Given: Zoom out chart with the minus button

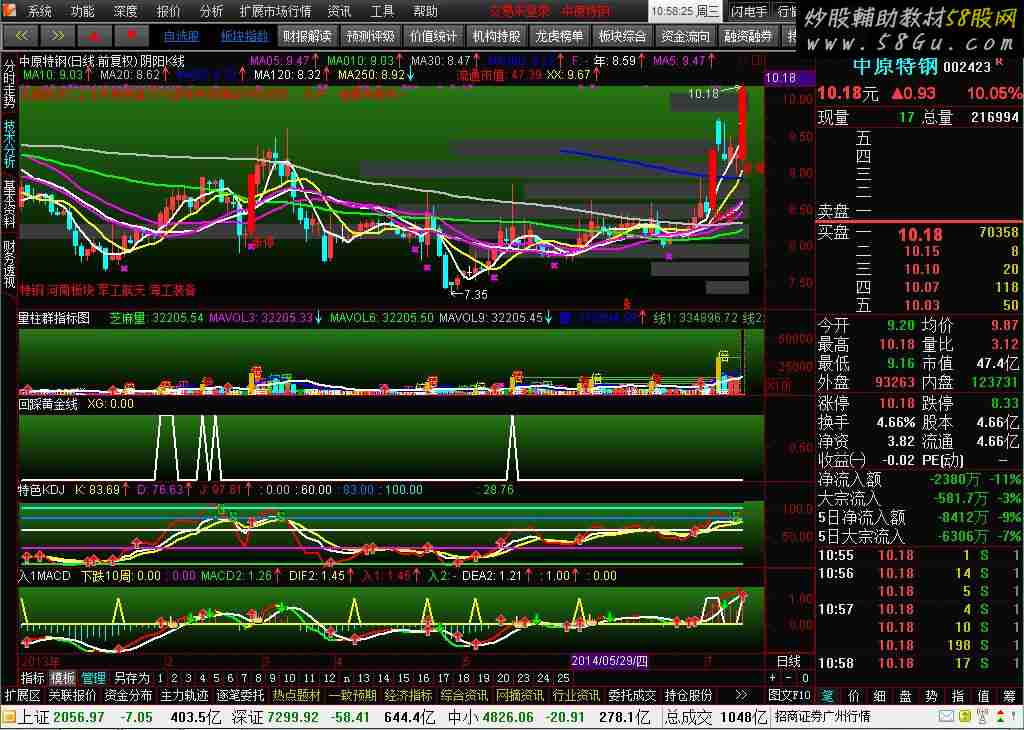Looking at the screenshot, I should click(789, 678).
